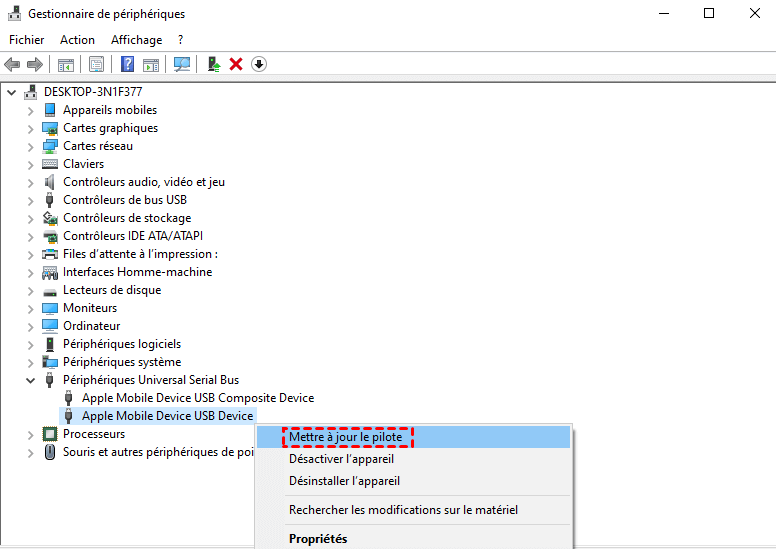The width and height of the screenshot is (776, 549).
Task: Click the Help question mark toolbar icon
Action: point(127,64)
